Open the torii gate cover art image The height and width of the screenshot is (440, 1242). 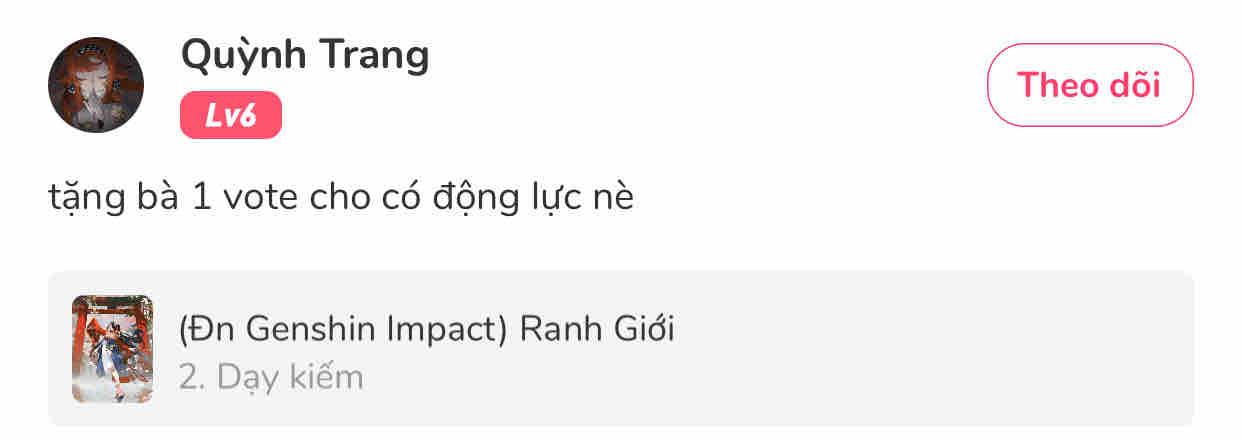(x=112, y=349)
